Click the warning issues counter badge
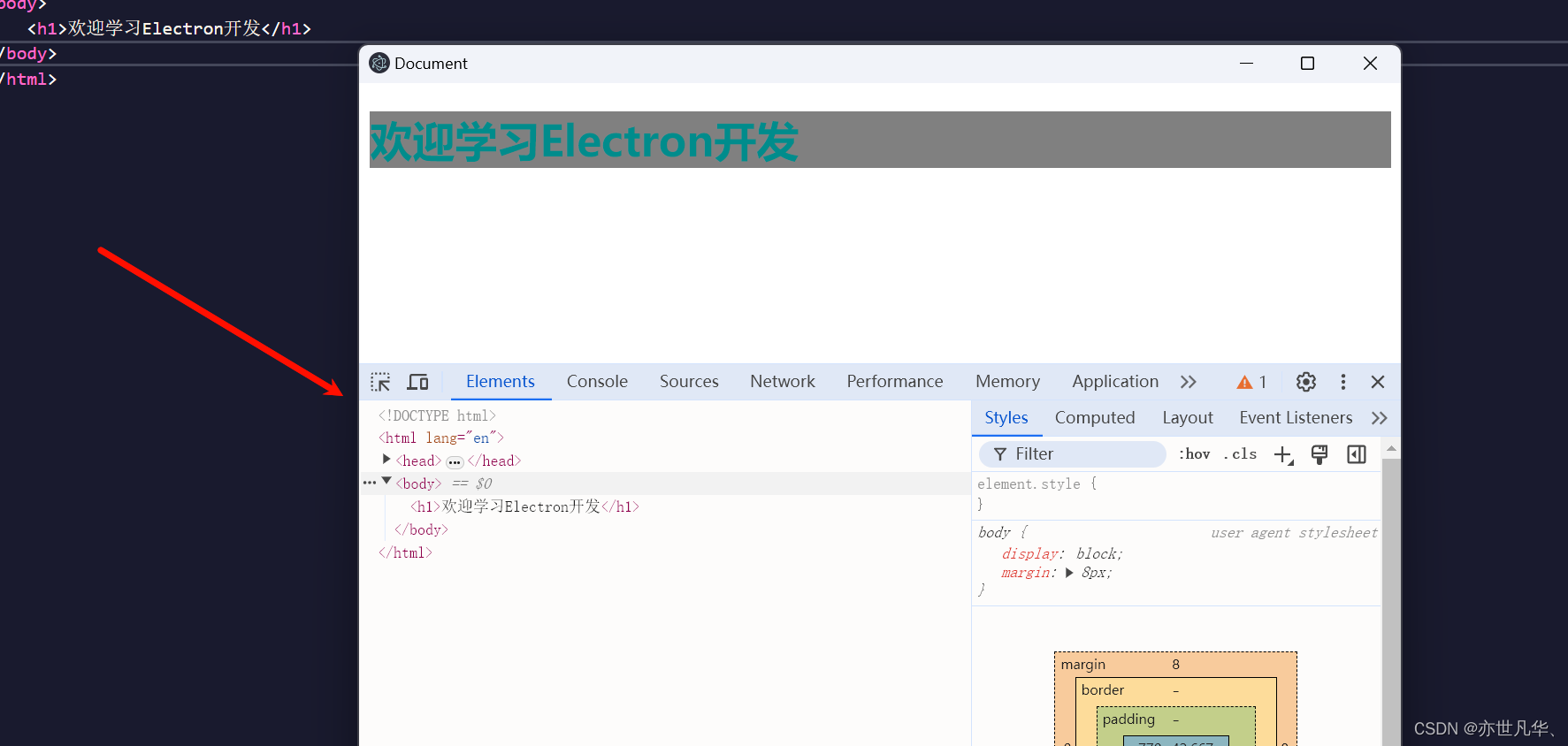1568x746 pixels. [x=1251, y=382]
